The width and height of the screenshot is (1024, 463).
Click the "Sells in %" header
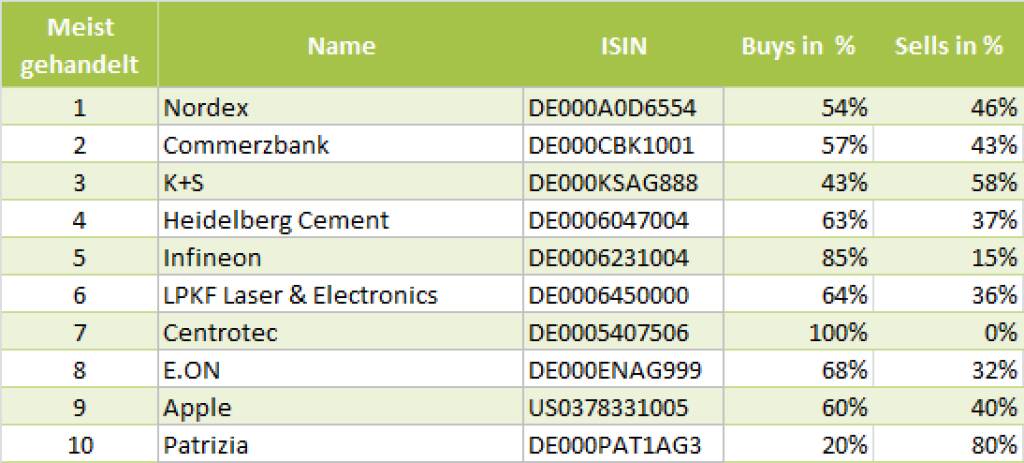tap(948, 46)
